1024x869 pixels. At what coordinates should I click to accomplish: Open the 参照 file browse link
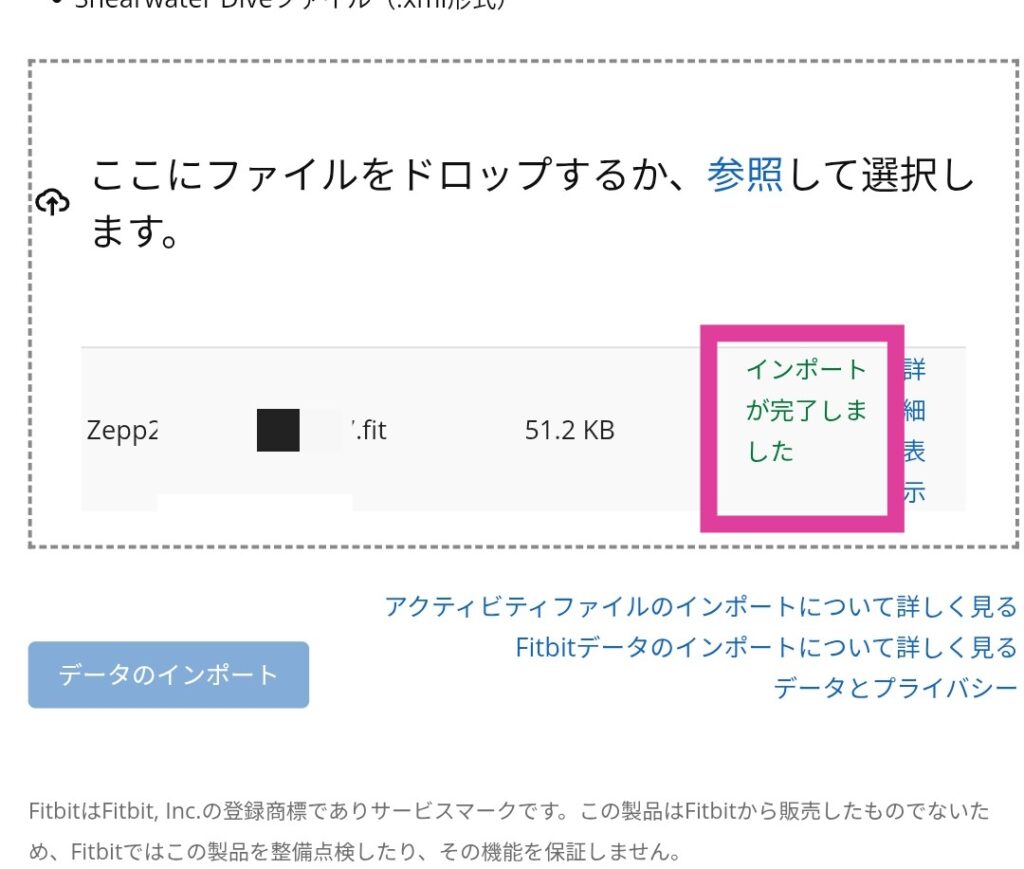744,174
